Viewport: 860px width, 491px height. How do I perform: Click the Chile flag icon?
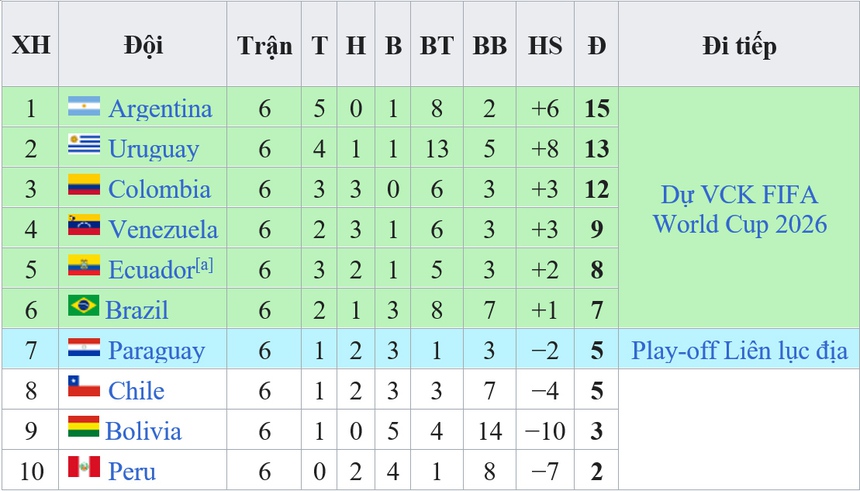coord(84,388)
